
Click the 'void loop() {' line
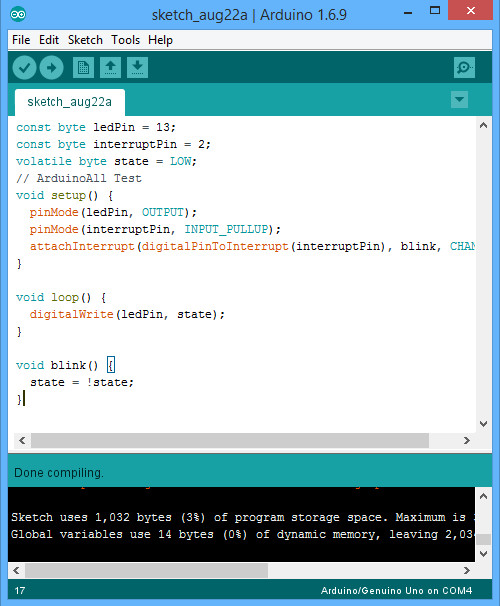(61, 297)
